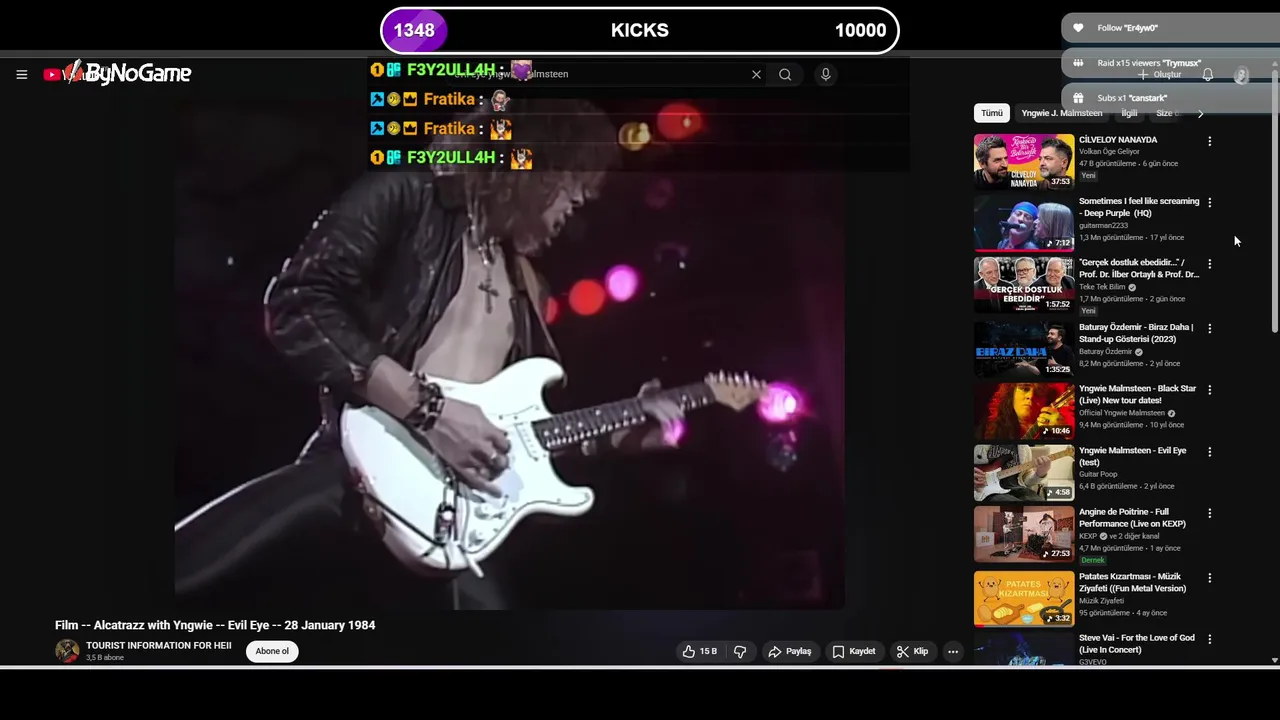Open options menu for Yngwie Malmsteen Black Star

click(1209, 390)
